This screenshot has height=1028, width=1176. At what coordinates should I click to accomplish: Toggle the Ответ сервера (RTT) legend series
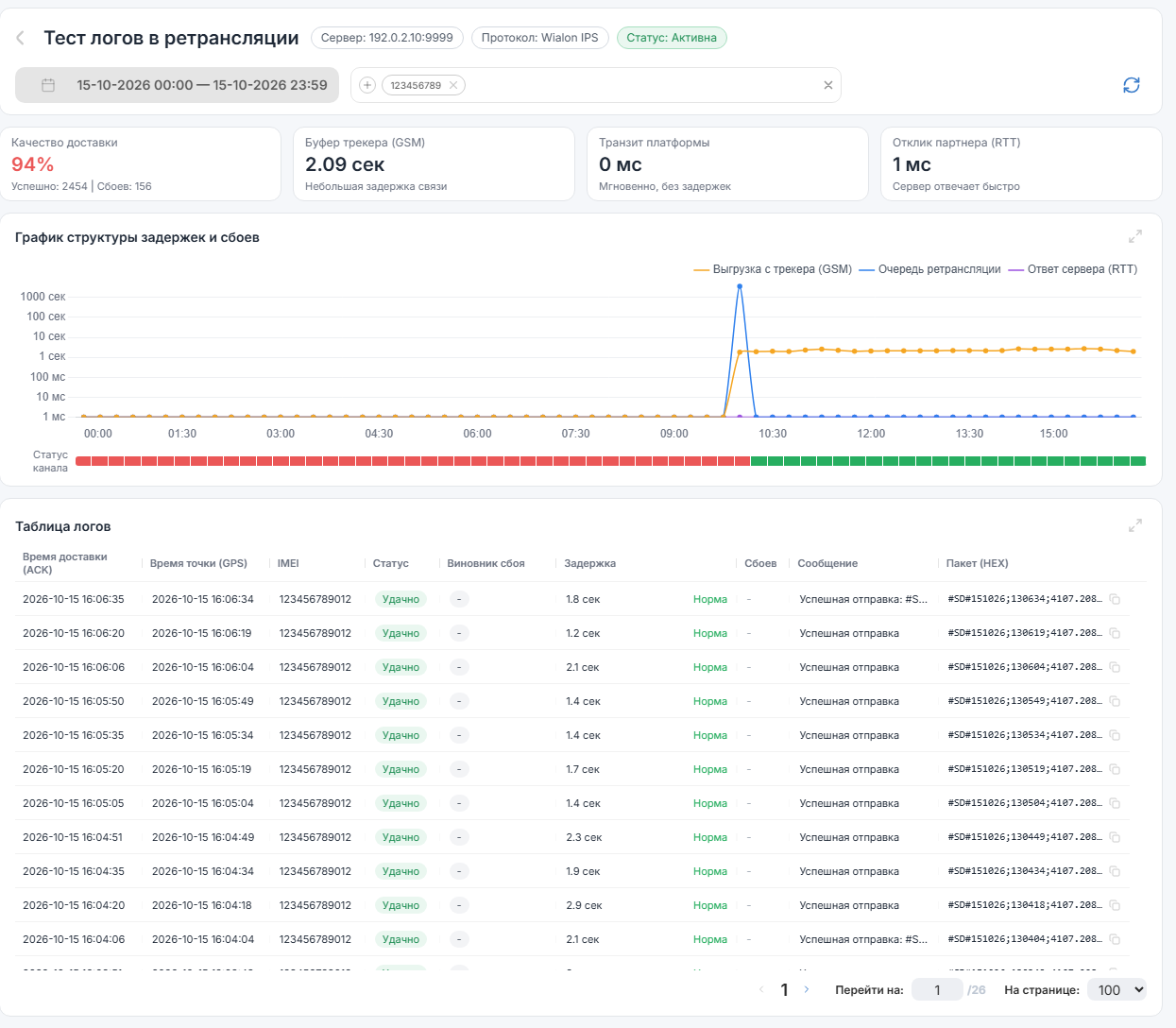coord(1072,269)
